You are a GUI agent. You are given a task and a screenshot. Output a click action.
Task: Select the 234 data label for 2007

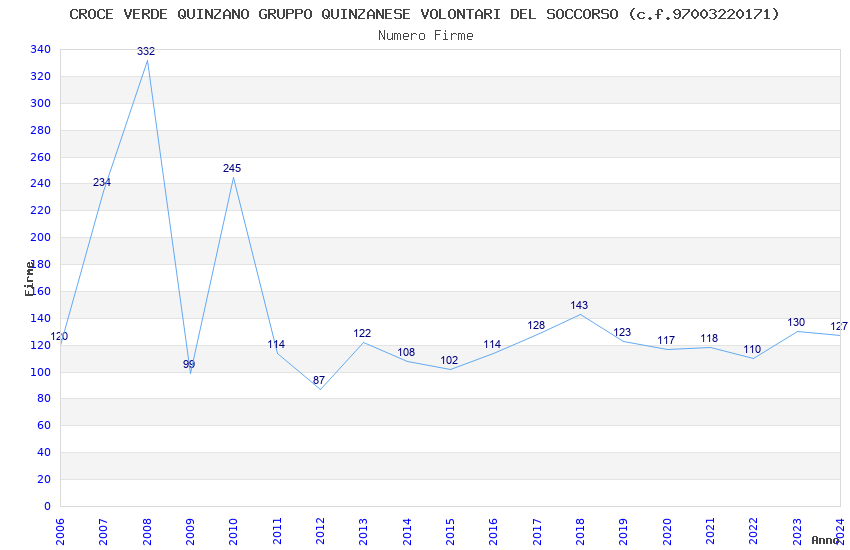(102, 182)
